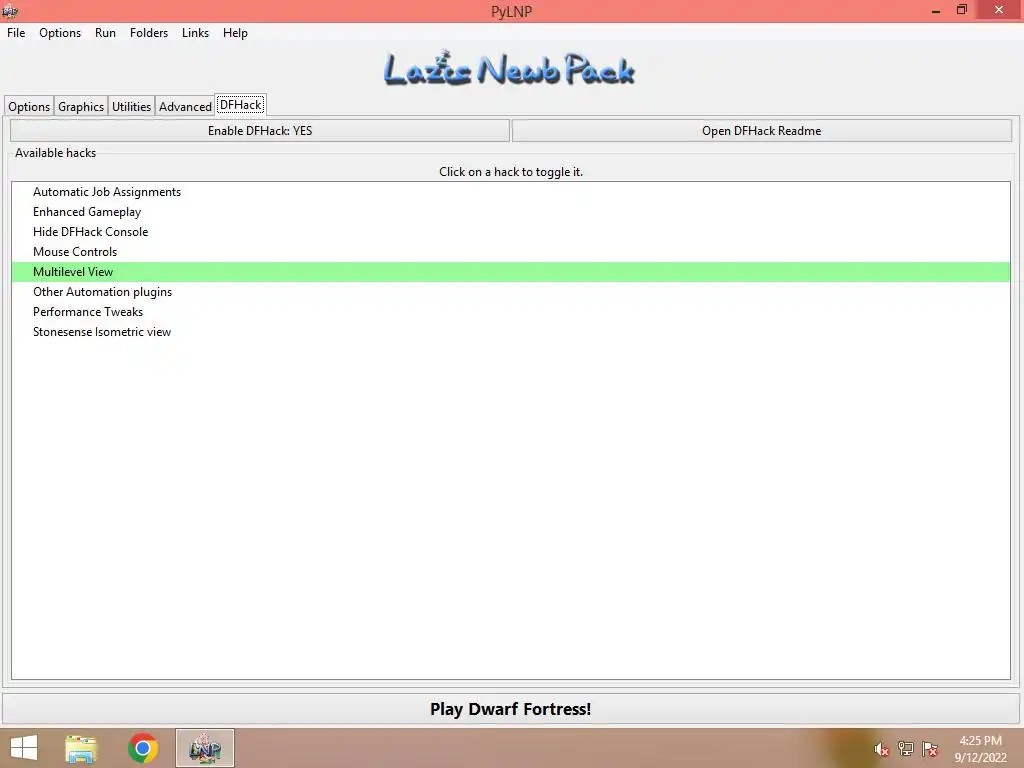Switch to the Utilities tab
This screenshot has height=768, width=1024.
(x=131, y=106)
